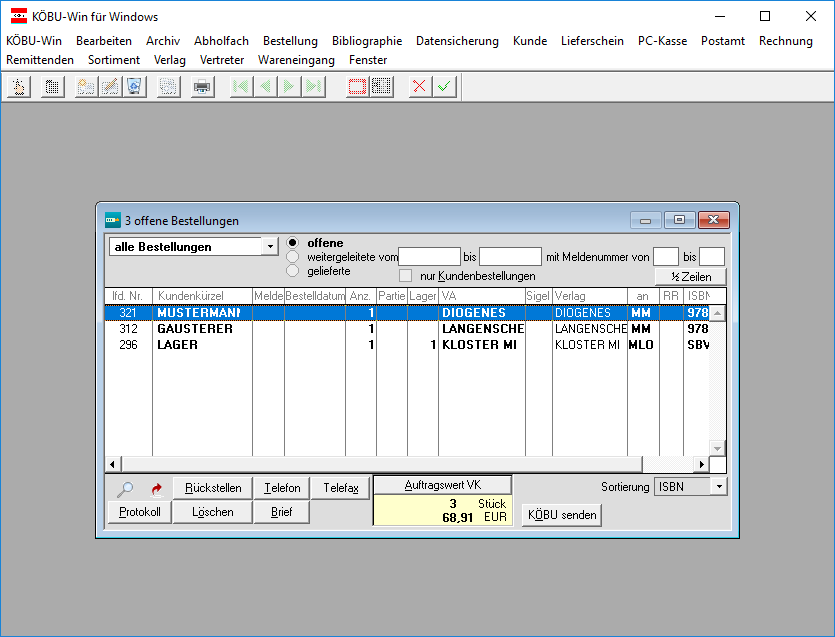Select the 'weitergeleitete' radio button
The width and height of the screenshot is (835, 637).
[x=292, y=257]
